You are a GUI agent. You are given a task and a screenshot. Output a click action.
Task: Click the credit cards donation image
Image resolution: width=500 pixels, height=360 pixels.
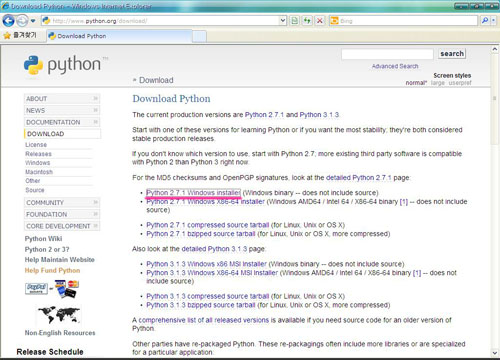67,289
